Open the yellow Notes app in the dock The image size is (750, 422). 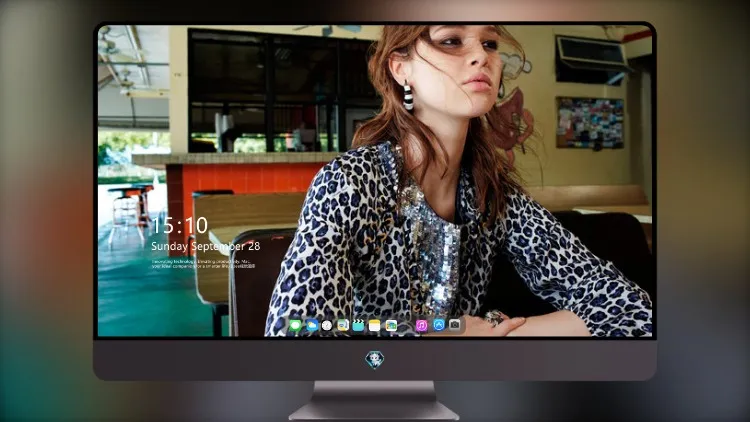[x=375, y=325]
